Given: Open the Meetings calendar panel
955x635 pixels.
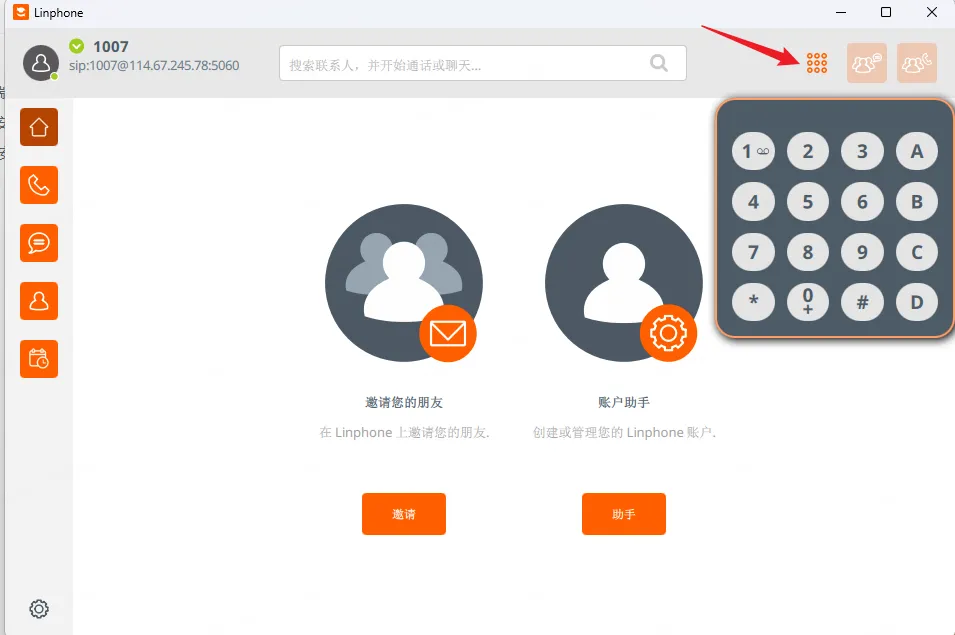Looking at the screenshot, I should [38, 359].
